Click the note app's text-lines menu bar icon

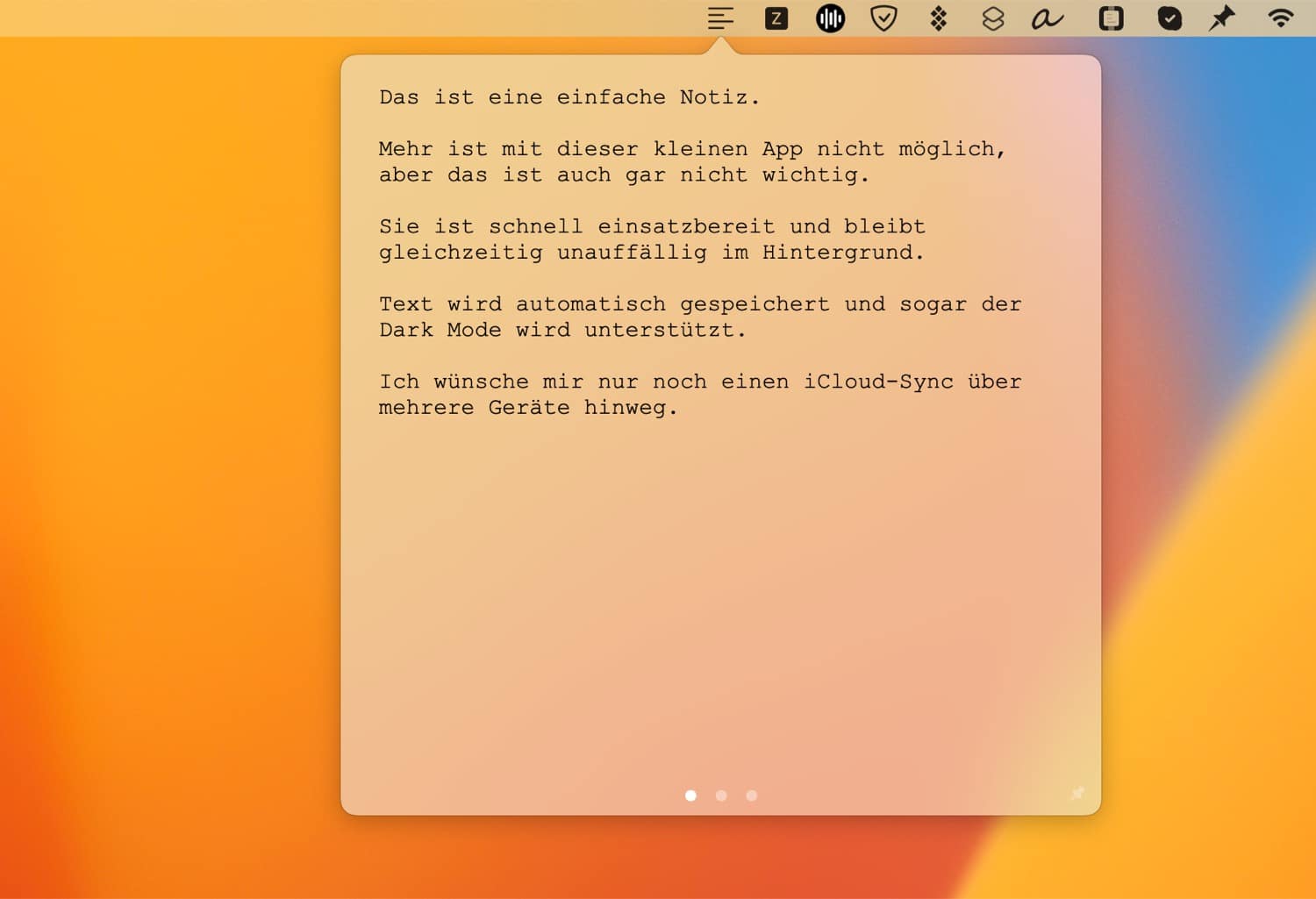[720, 18]
